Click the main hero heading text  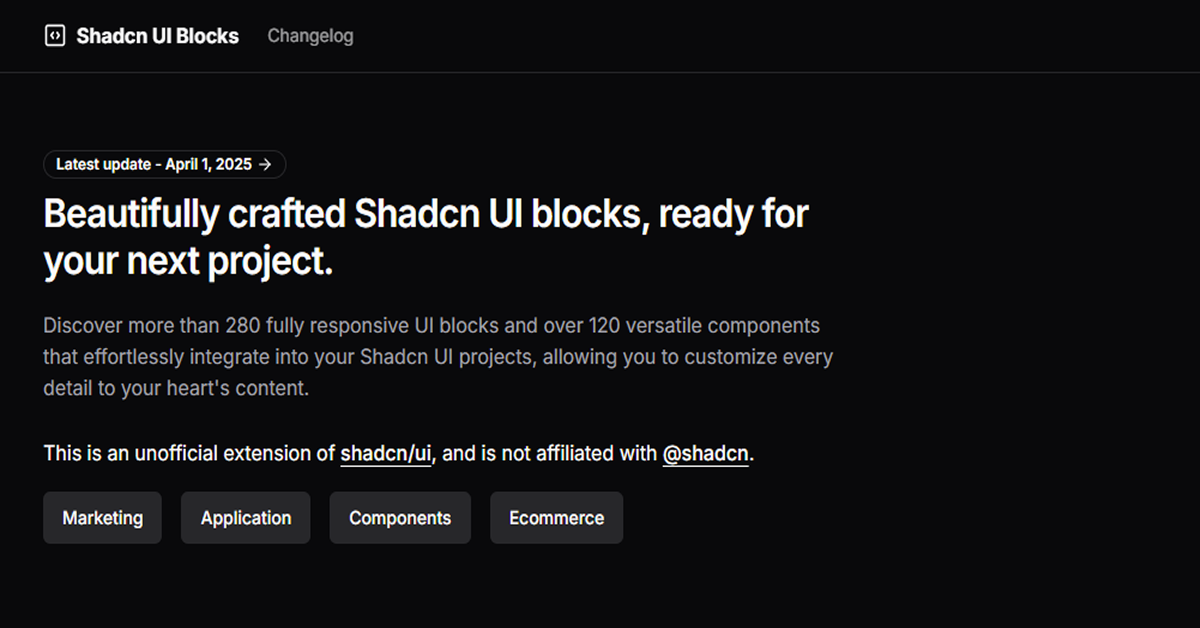point(425,236)
